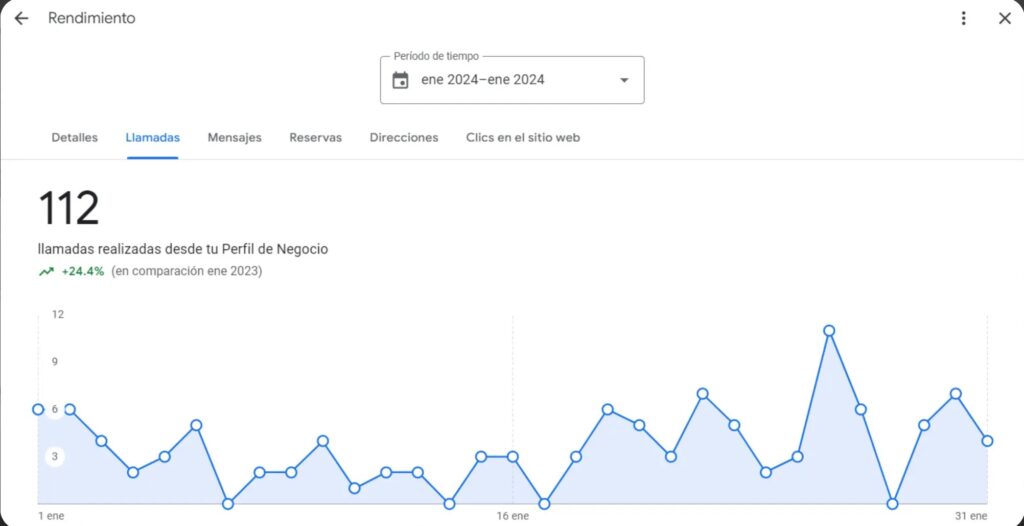1024x526 pixels.
Task: Click the 16 ene axis label
Action: coord(513,516)
